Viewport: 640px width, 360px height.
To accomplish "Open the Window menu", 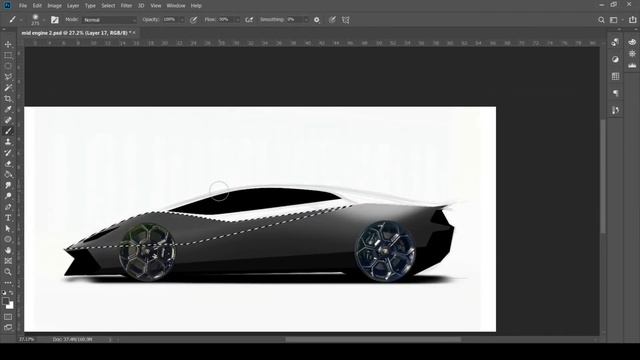I will click(176, 6).
